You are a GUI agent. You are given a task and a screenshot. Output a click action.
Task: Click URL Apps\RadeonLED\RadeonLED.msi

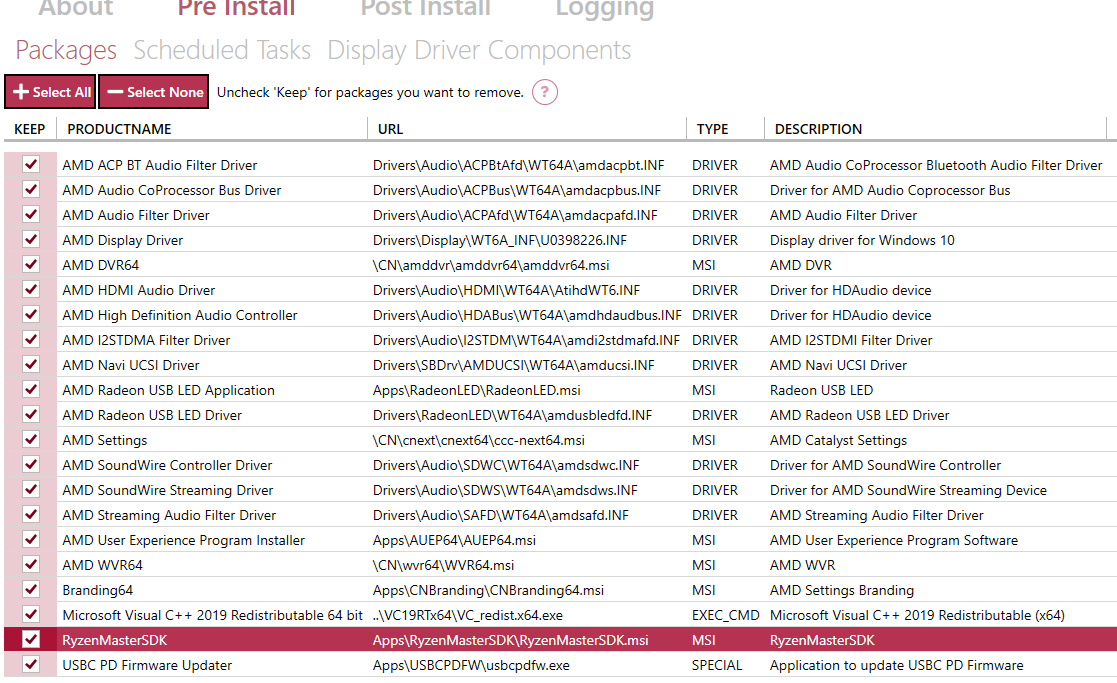pos(477,390)
